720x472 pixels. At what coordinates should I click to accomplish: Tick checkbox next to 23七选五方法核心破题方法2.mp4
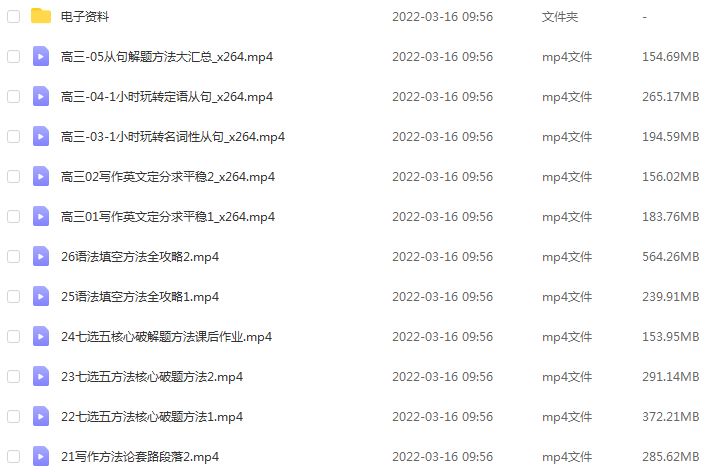click(14, 376)
